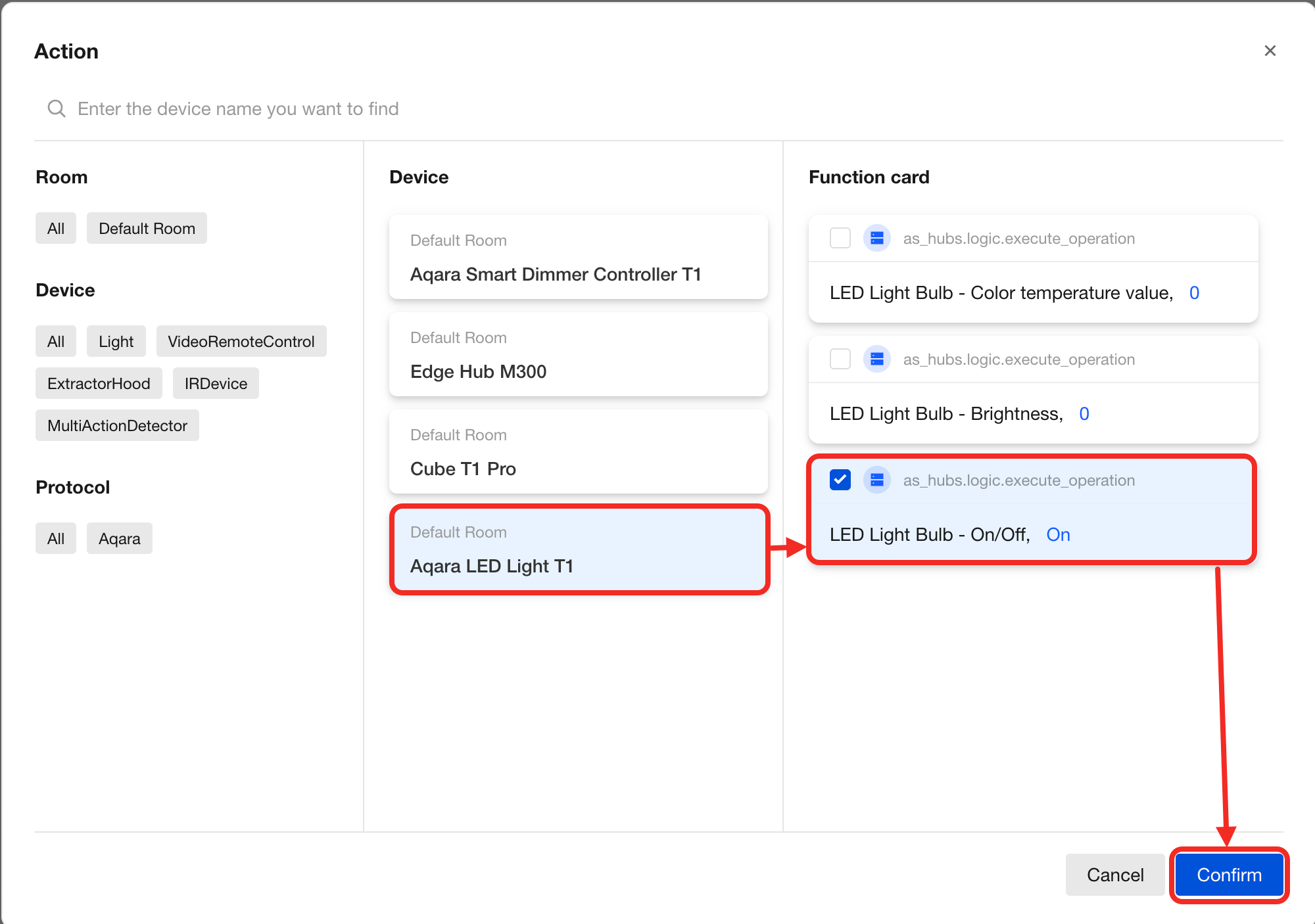Click hub icon on Brightness card
This screenshot has width=1315, height=924.
[x=876, y=359]
